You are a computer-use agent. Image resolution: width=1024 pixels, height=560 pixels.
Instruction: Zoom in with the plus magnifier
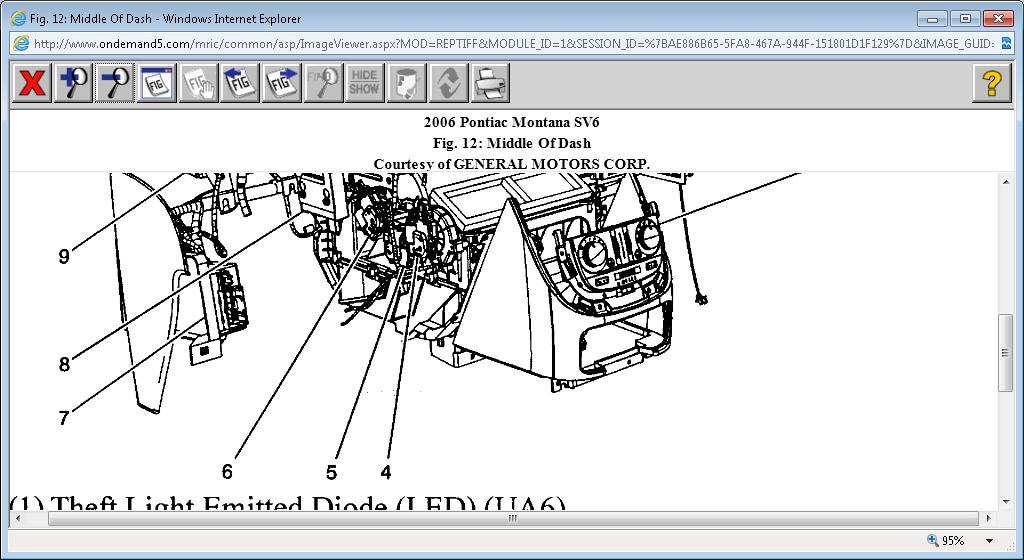(73, 83)
